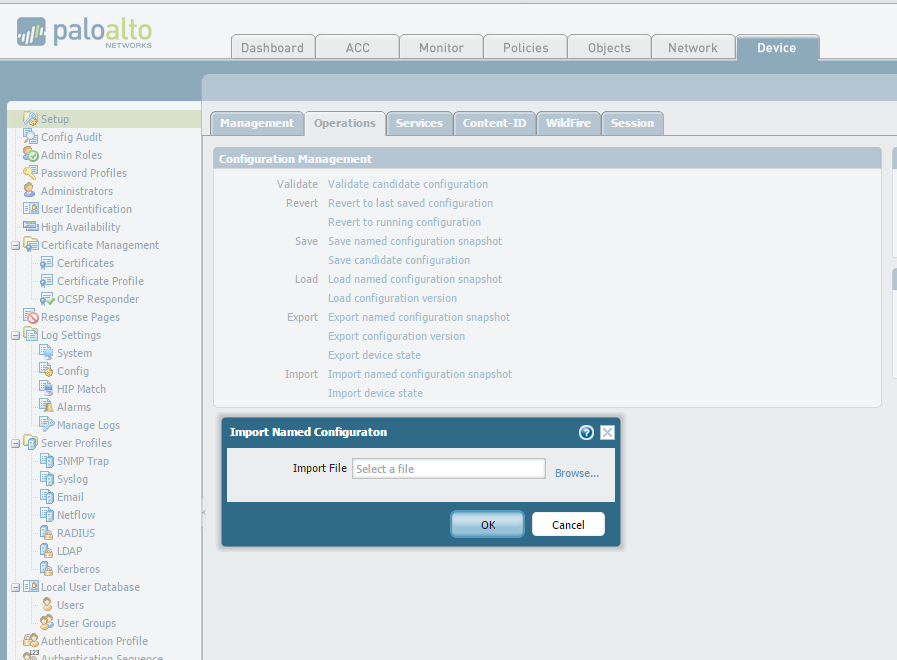897x660 pixels.
Task: Open the Policies tab
Action: click(525, 47)
